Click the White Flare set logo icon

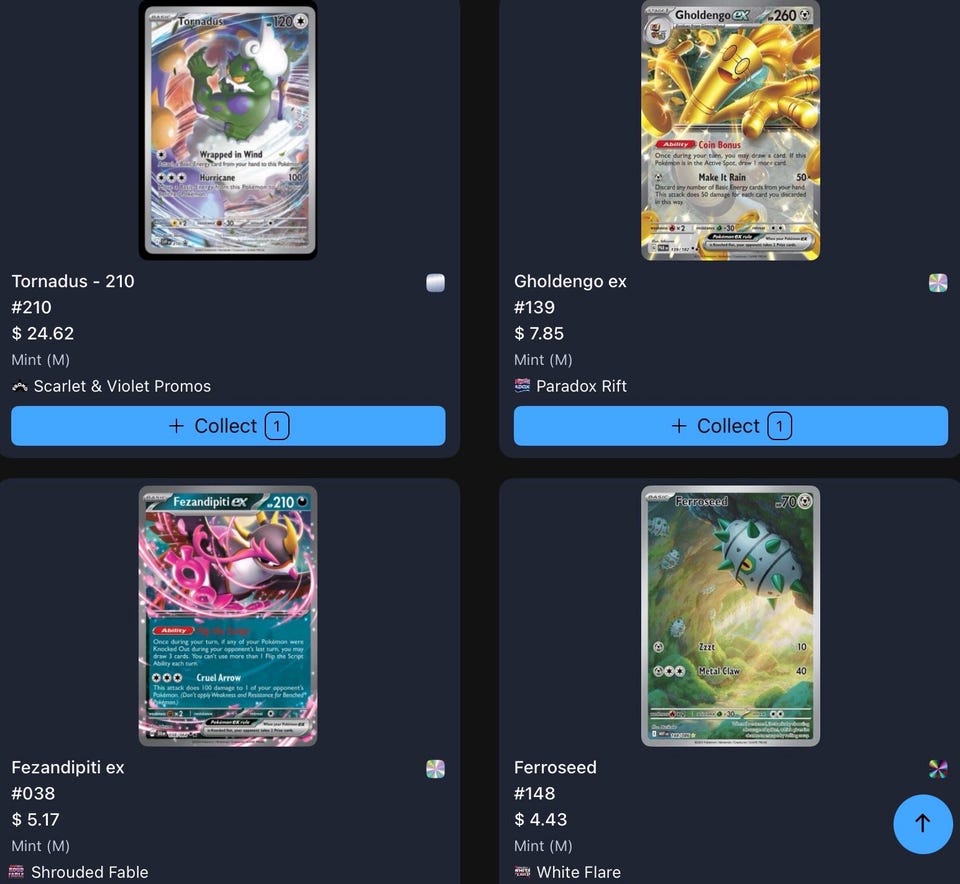(x=522, y=872)
